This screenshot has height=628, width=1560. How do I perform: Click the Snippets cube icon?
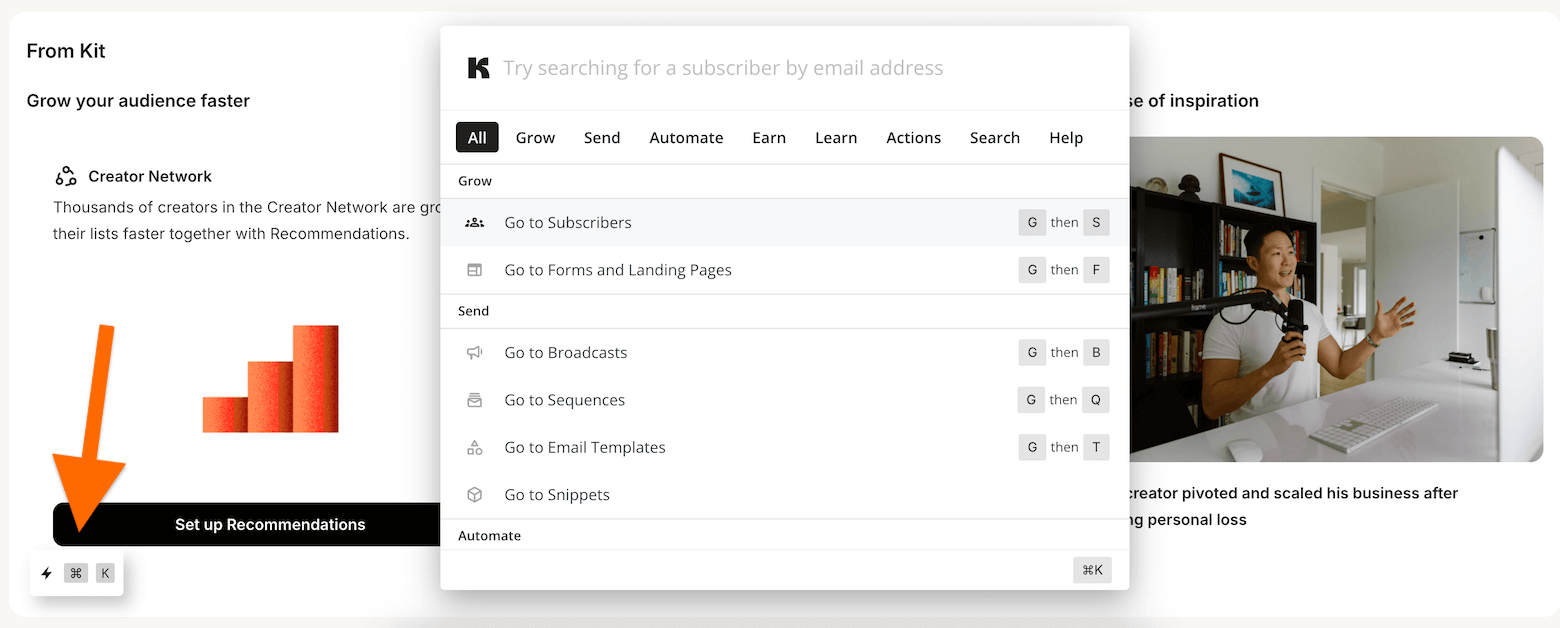[475, 495]
